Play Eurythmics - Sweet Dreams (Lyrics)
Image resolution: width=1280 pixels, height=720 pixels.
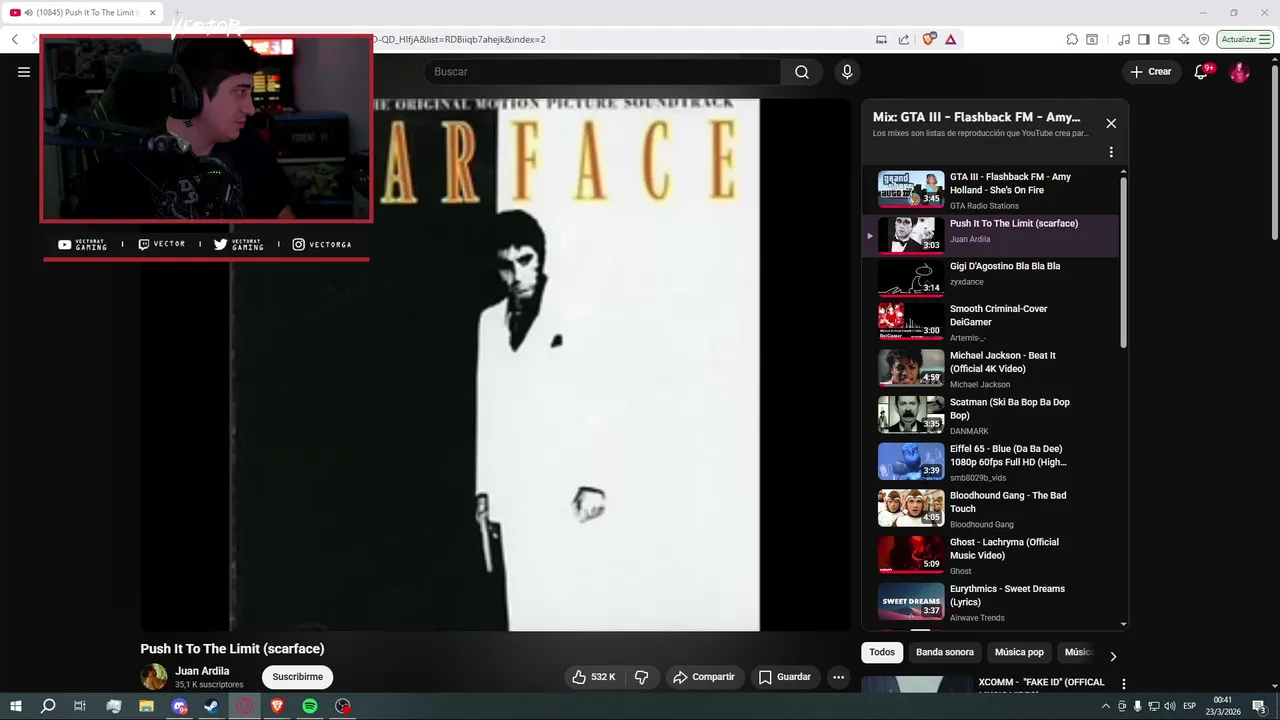(x=990, y=603)
